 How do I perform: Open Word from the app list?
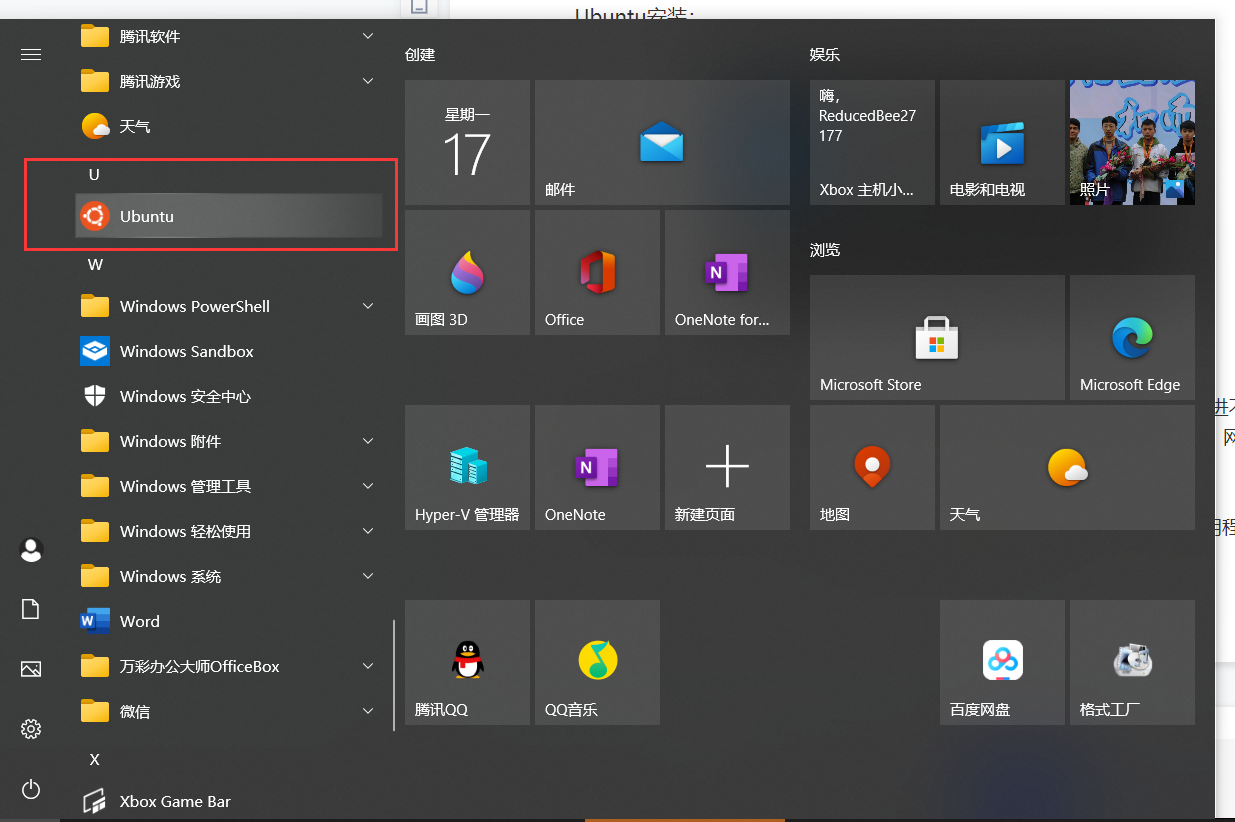click(x=229, y=621)
